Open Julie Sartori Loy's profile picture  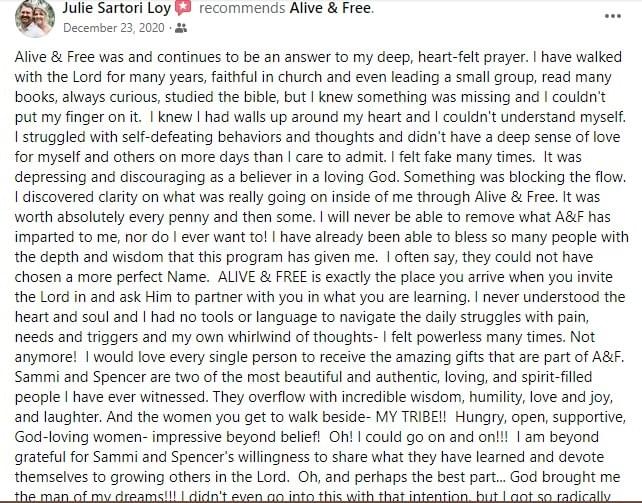coord(35,18)
